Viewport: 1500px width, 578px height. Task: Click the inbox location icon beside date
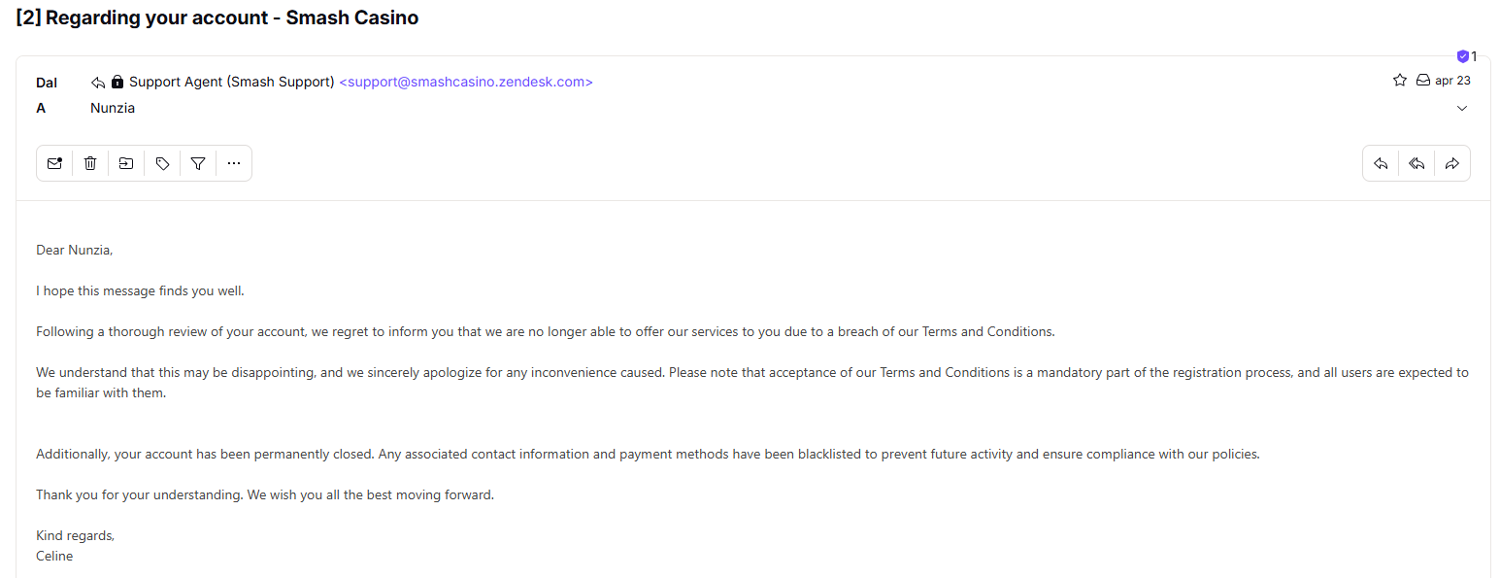[1423, 81]
